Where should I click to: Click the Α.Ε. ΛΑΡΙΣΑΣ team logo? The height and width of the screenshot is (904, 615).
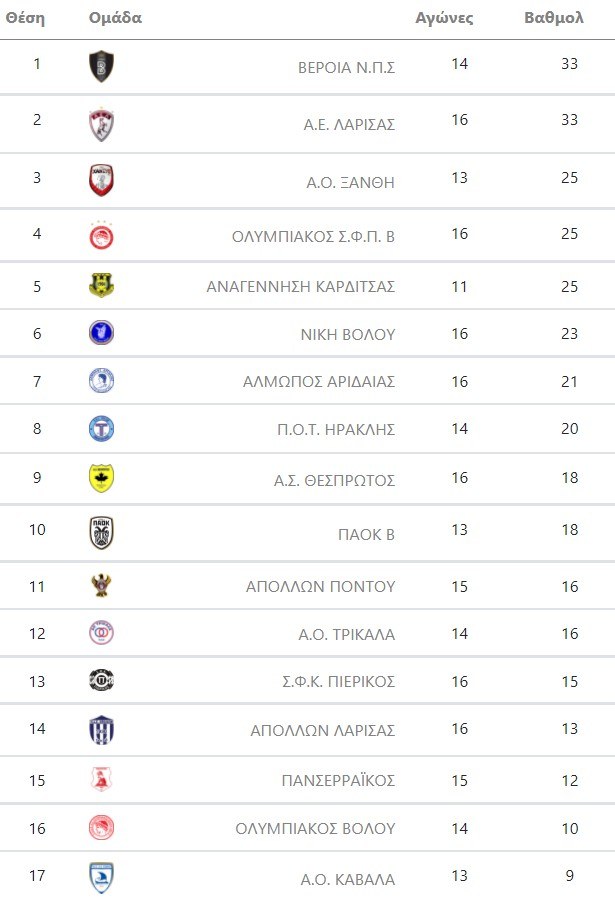(101, 124)
